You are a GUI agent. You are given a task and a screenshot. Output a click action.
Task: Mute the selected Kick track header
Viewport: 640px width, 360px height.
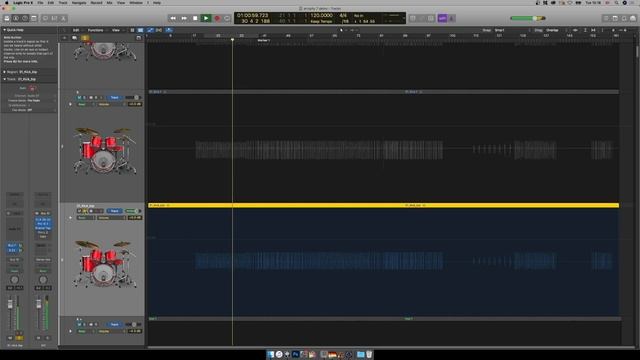pyautogui.click(x=80, y=211)
